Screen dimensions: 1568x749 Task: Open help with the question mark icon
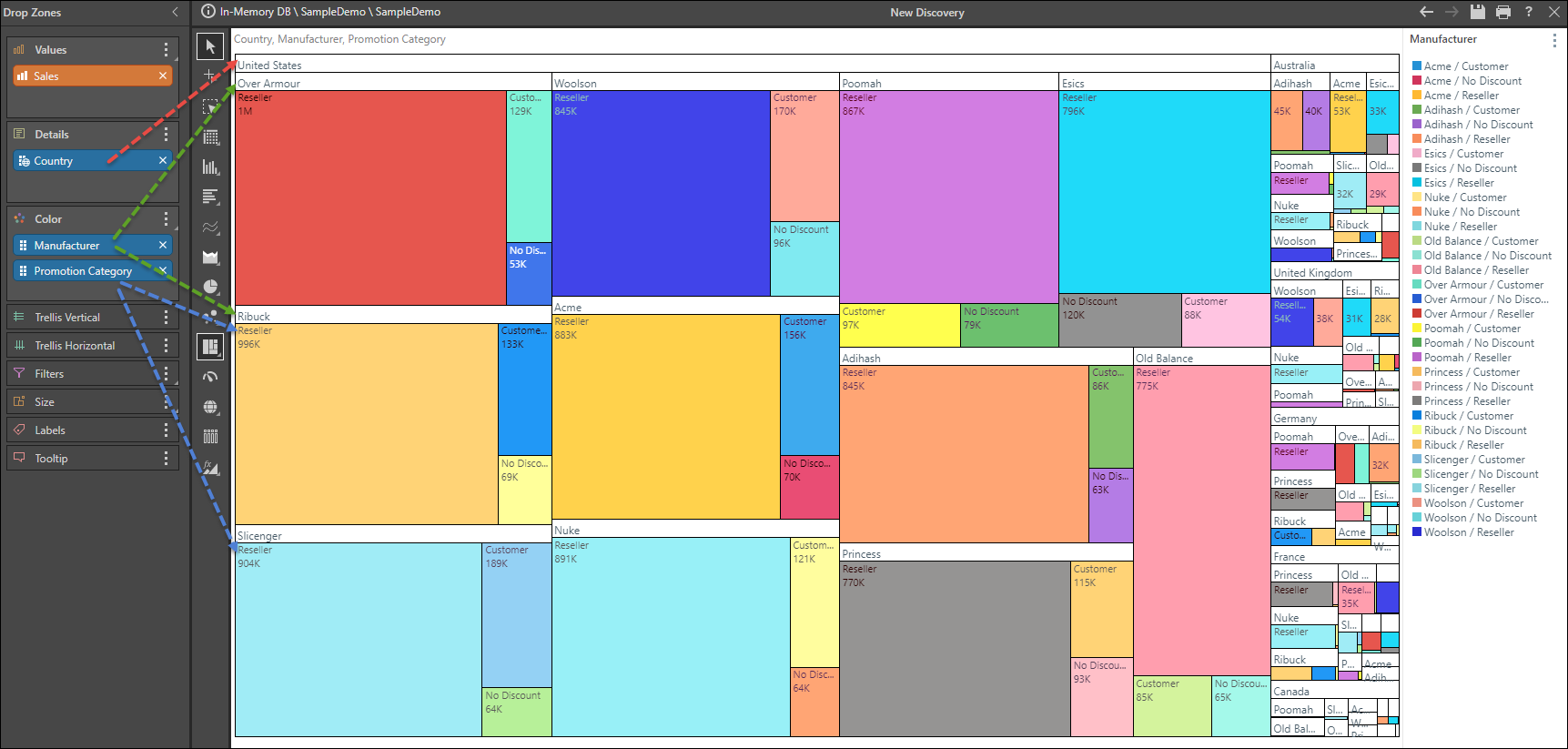(1529, 12)
